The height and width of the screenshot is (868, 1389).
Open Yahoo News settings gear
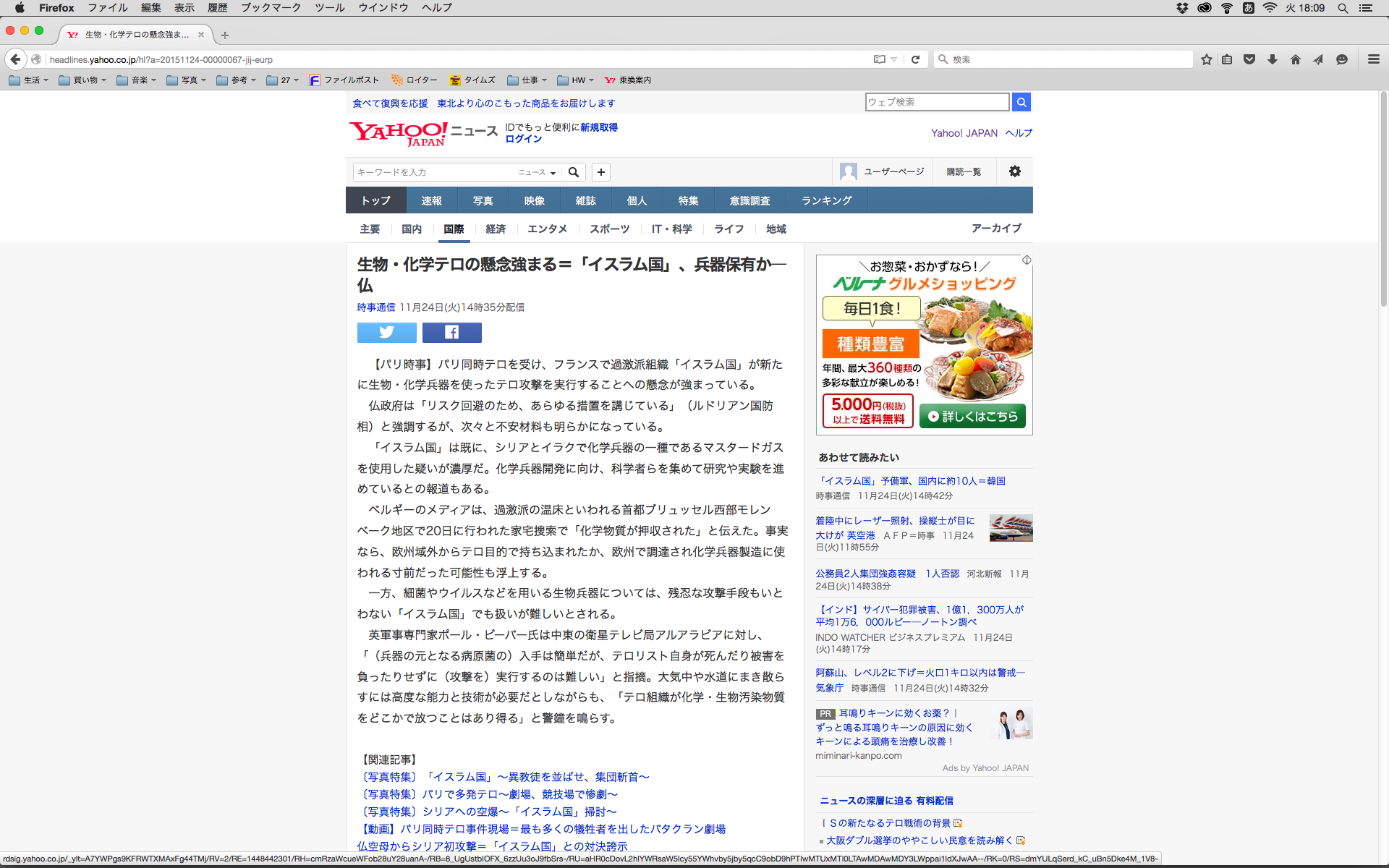pyautogui.click(x=1014, y=171)
